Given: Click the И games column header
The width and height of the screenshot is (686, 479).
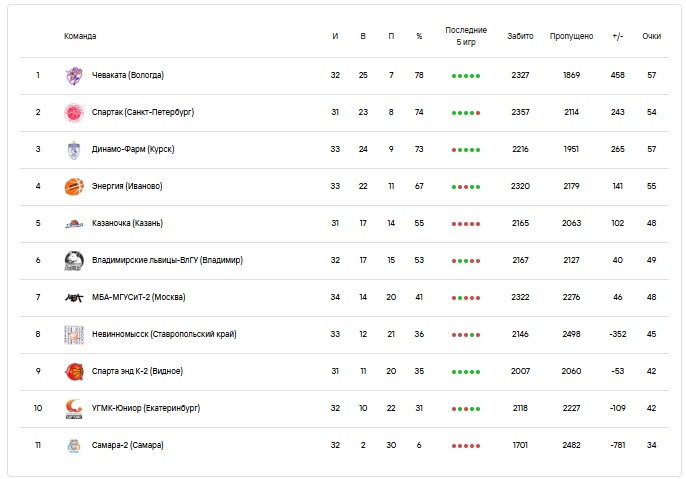Looking at the screenshot, I should coord(335,36).
